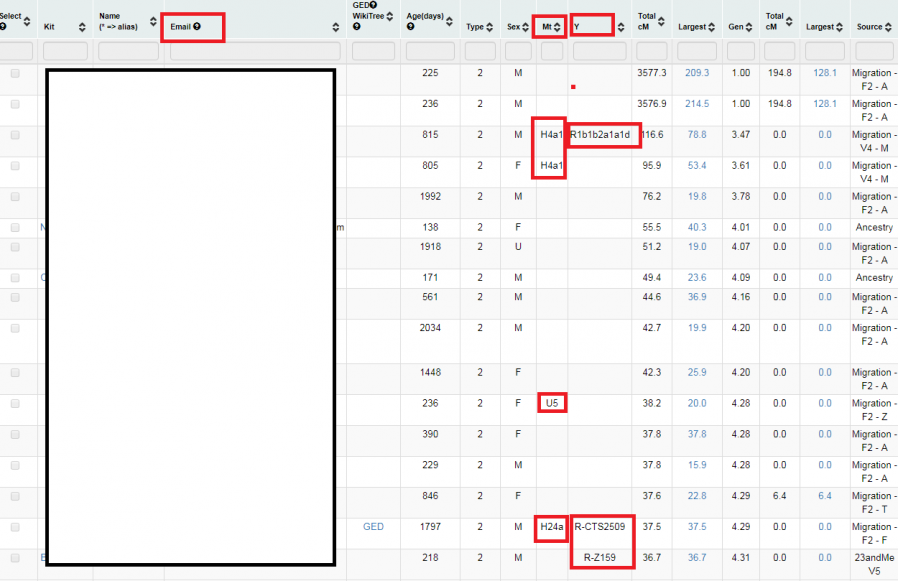This screenshot has width=898, height=581.
Task: Focus the Source column filter field
Action: (x=874, y=51)
